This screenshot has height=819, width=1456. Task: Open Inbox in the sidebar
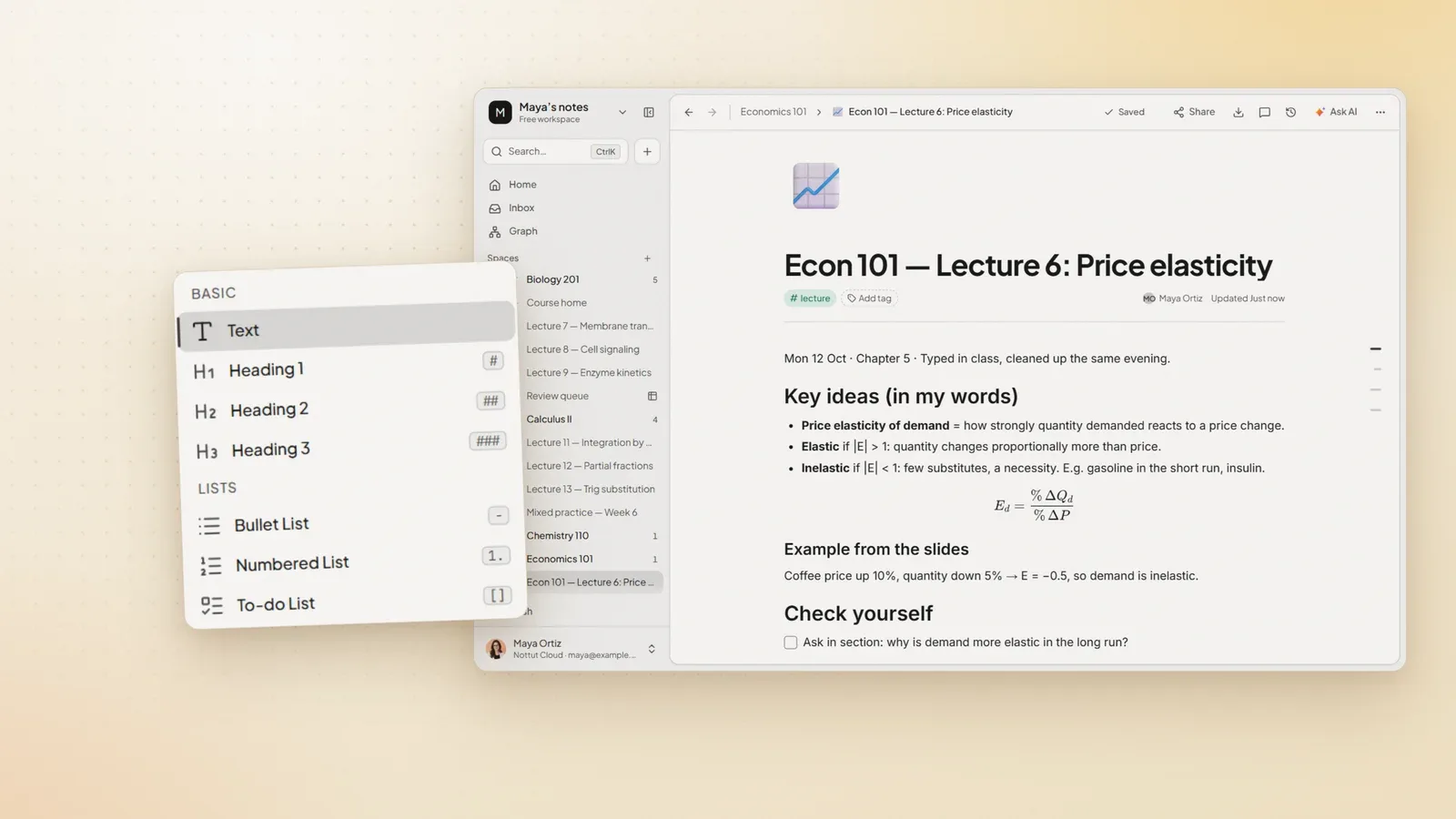point(571,208)
